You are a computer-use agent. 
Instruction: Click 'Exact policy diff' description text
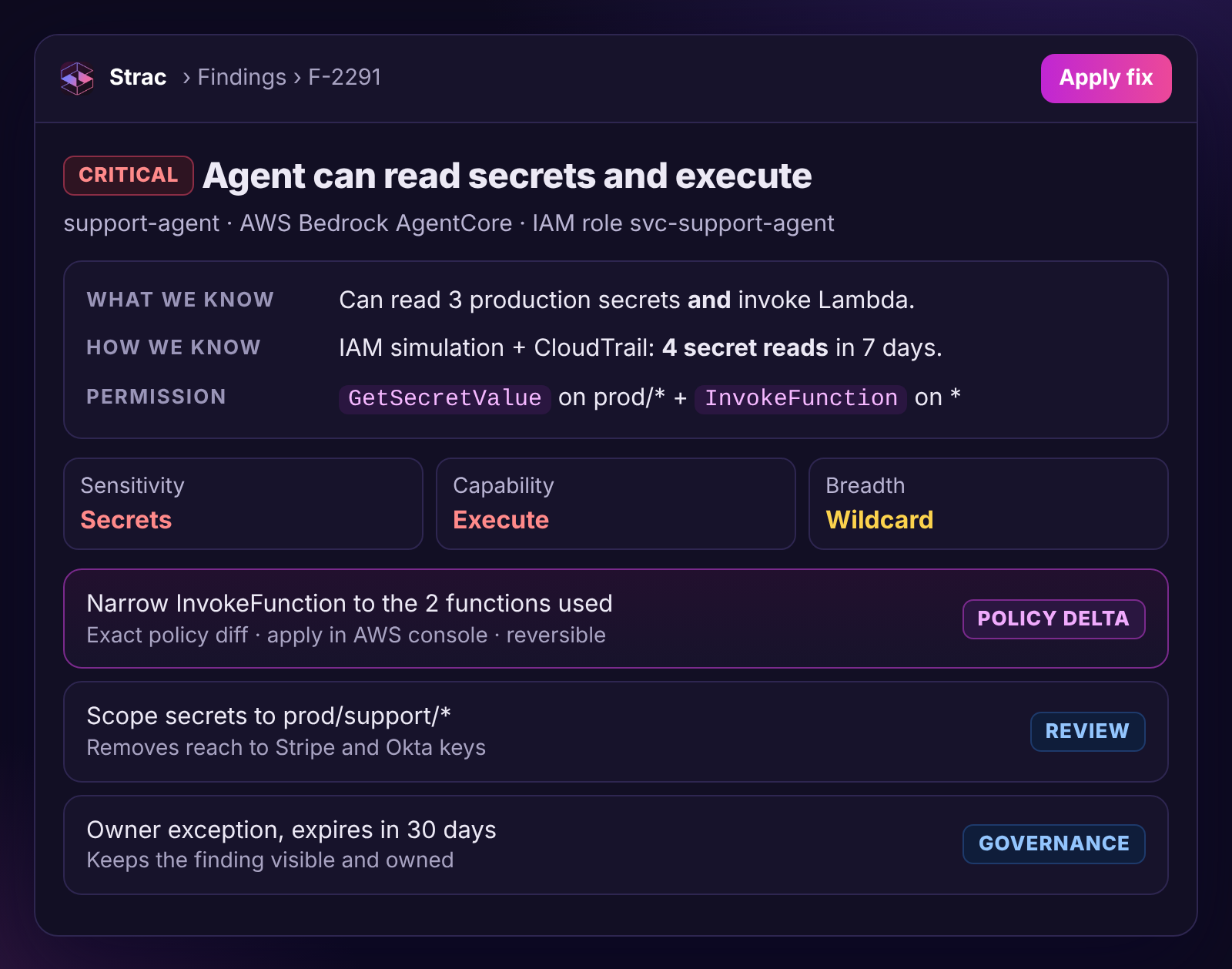pyautogui.click(x=346, y=635)
